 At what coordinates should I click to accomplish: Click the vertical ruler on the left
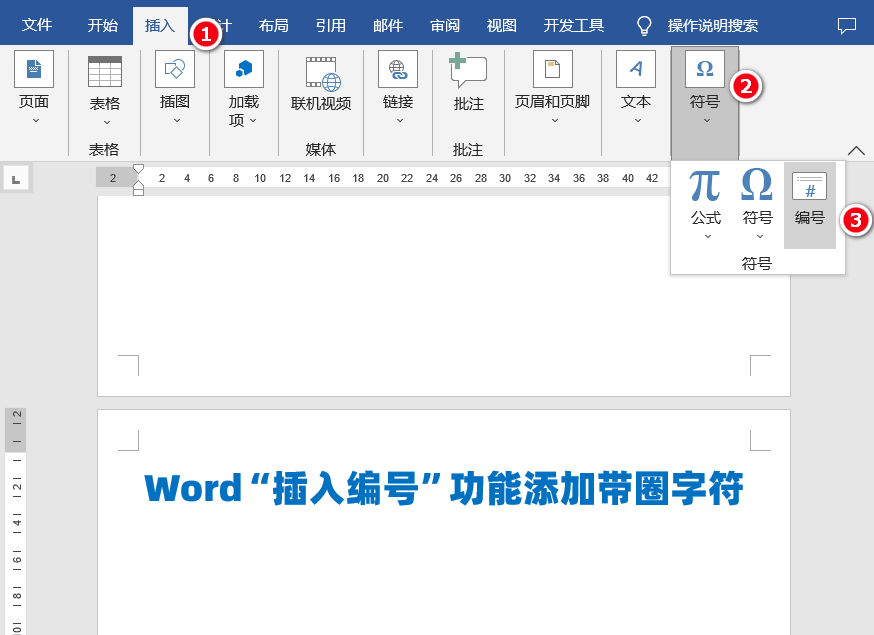click(x=16, y=521)
